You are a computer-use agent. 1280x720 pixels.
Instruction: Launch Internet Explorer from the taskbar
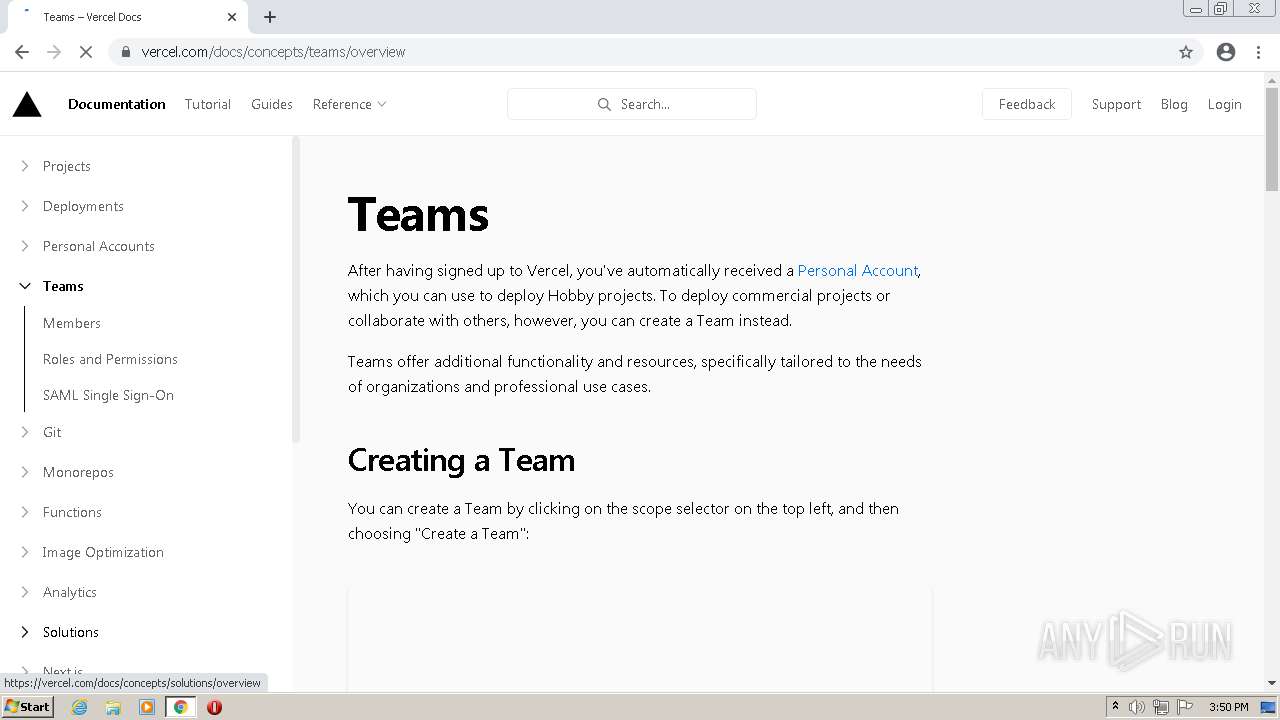coord(80,707)
